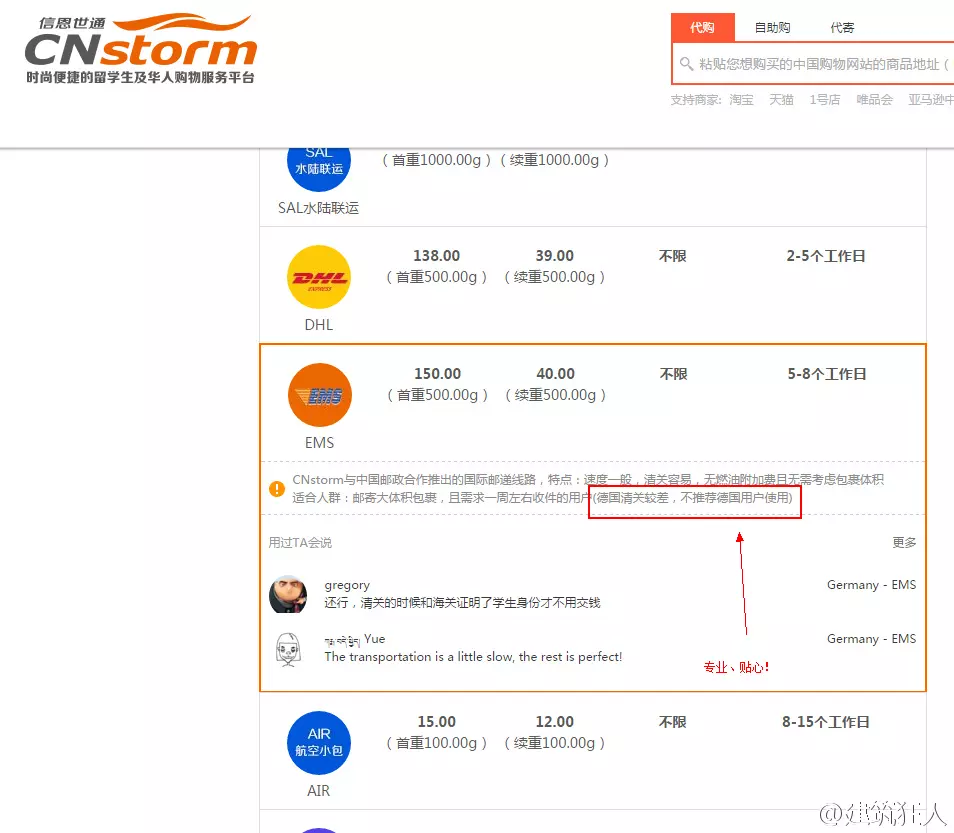Click the orange exclamation notice icon

click(277, 489)
